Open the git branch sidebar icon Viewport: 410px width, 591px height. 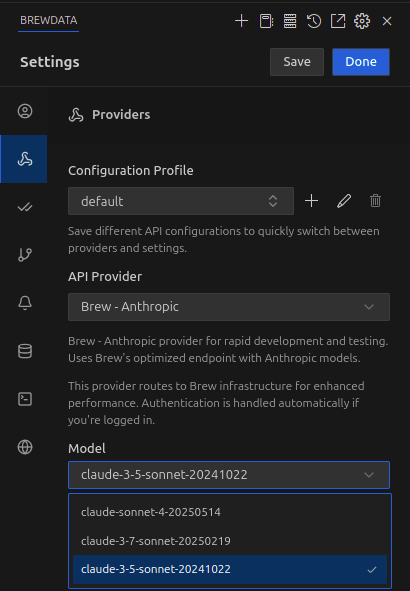coord(25,255)
